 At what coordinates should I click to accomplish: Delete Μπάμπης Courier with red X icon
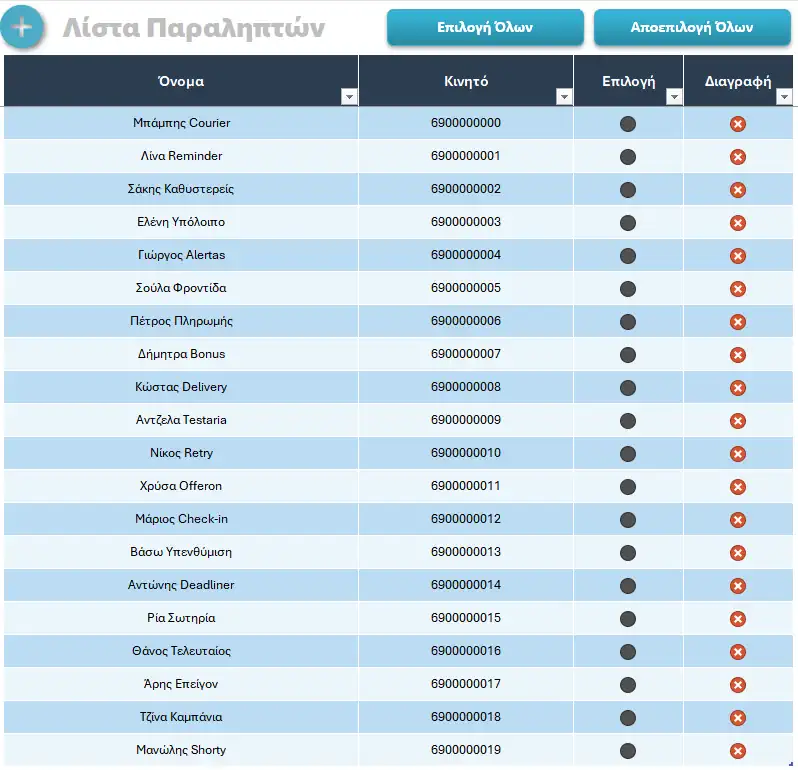click(737, 124)
